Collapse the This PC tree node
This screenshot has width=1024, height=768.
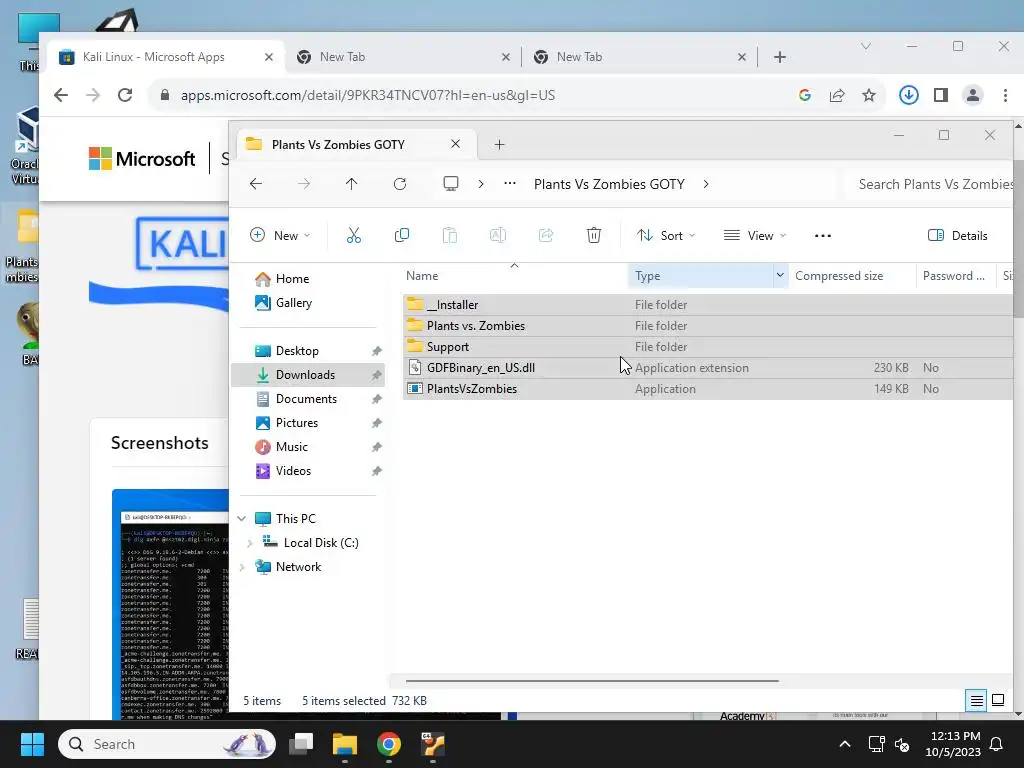242,519
